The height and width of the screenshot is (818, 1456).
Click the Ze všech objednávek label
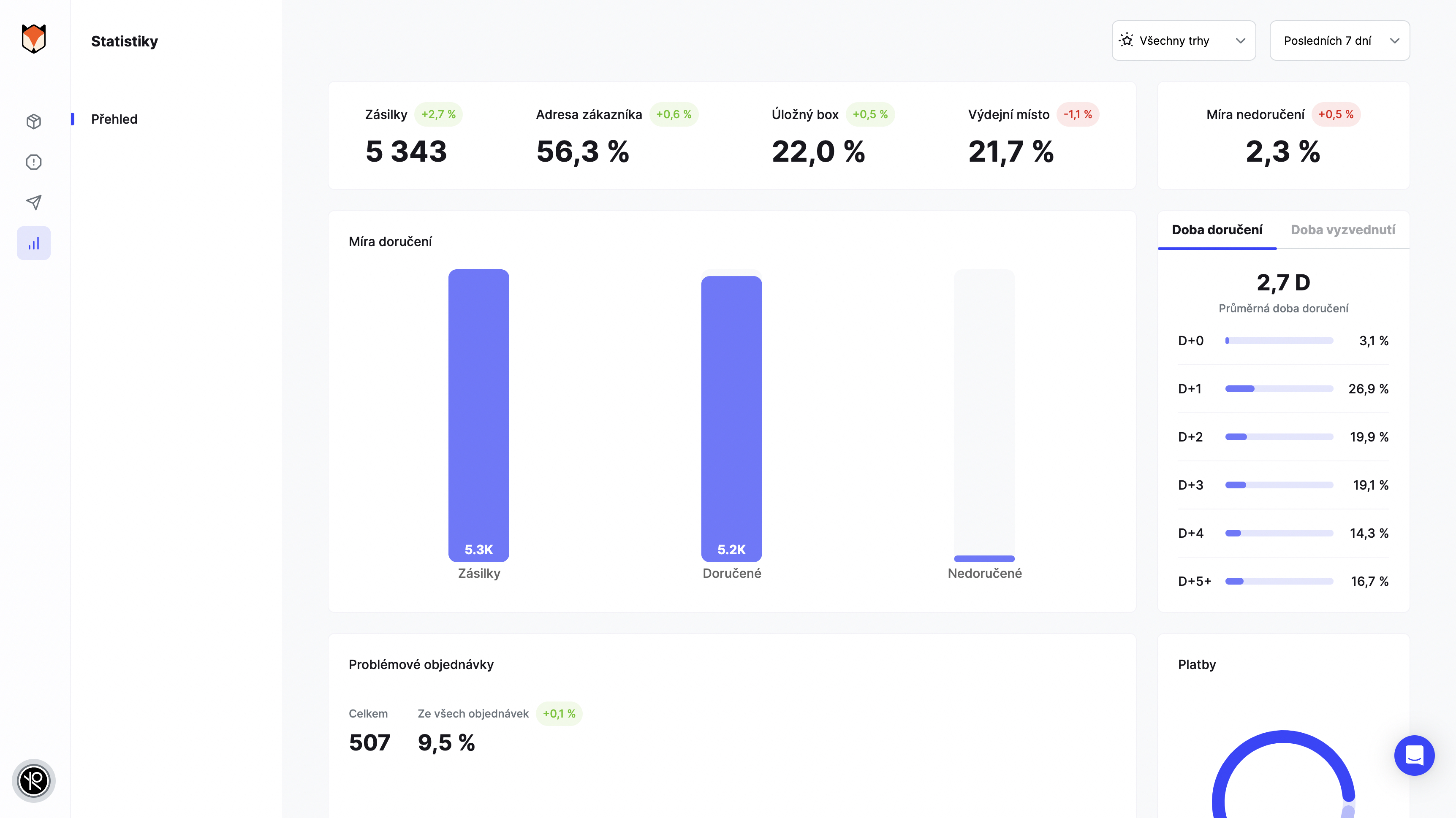pos(473,713)
